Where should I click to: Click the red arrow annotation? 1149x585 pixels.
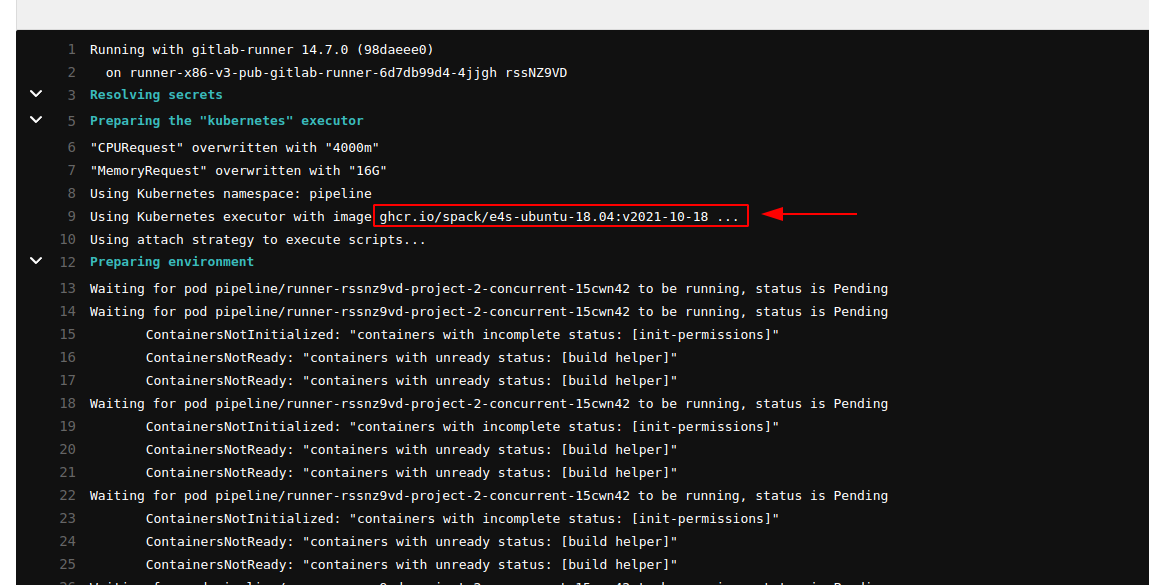(x=810, y=213)
